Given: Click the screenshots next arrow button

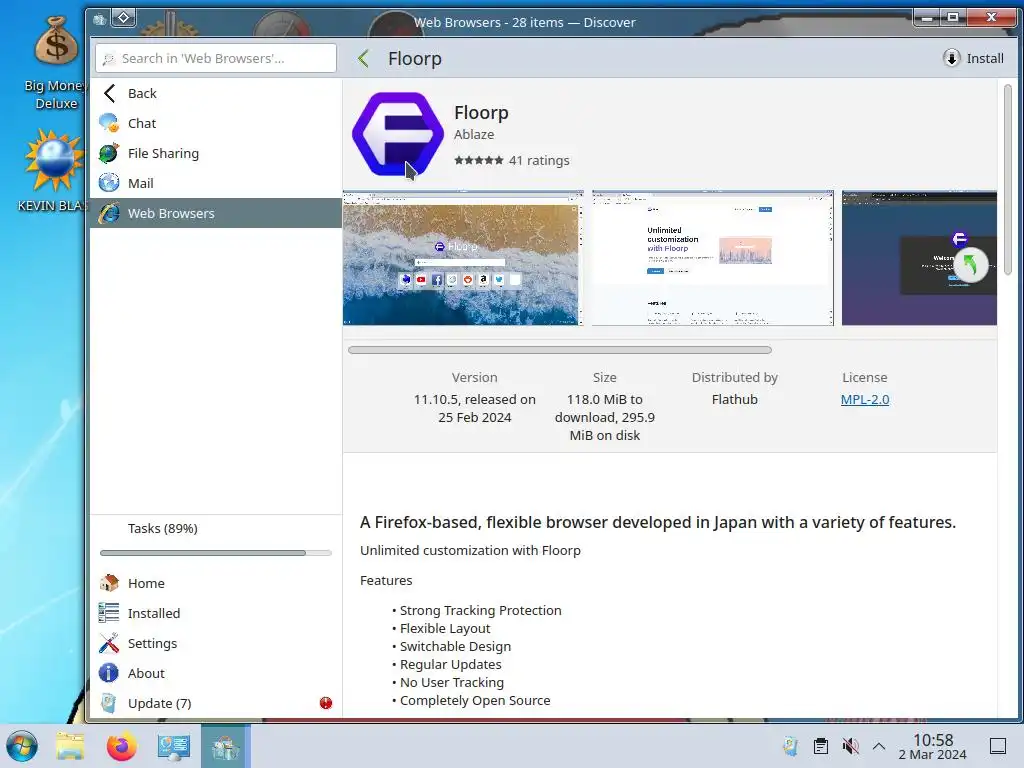Looking at the screenshot, I should [x=970, y=265].
